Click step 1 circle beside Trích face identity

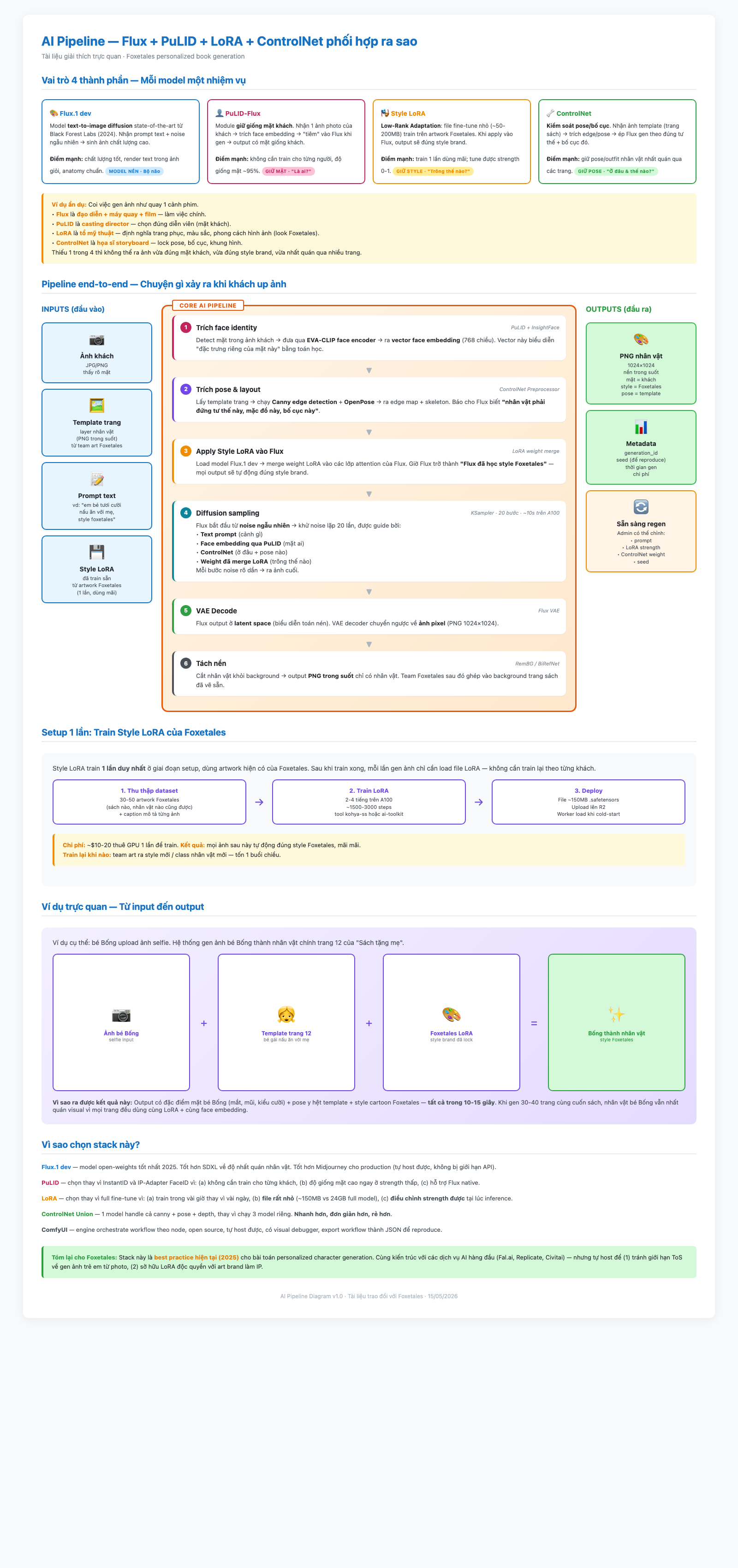pyautogui.click(x=186, y=327)
